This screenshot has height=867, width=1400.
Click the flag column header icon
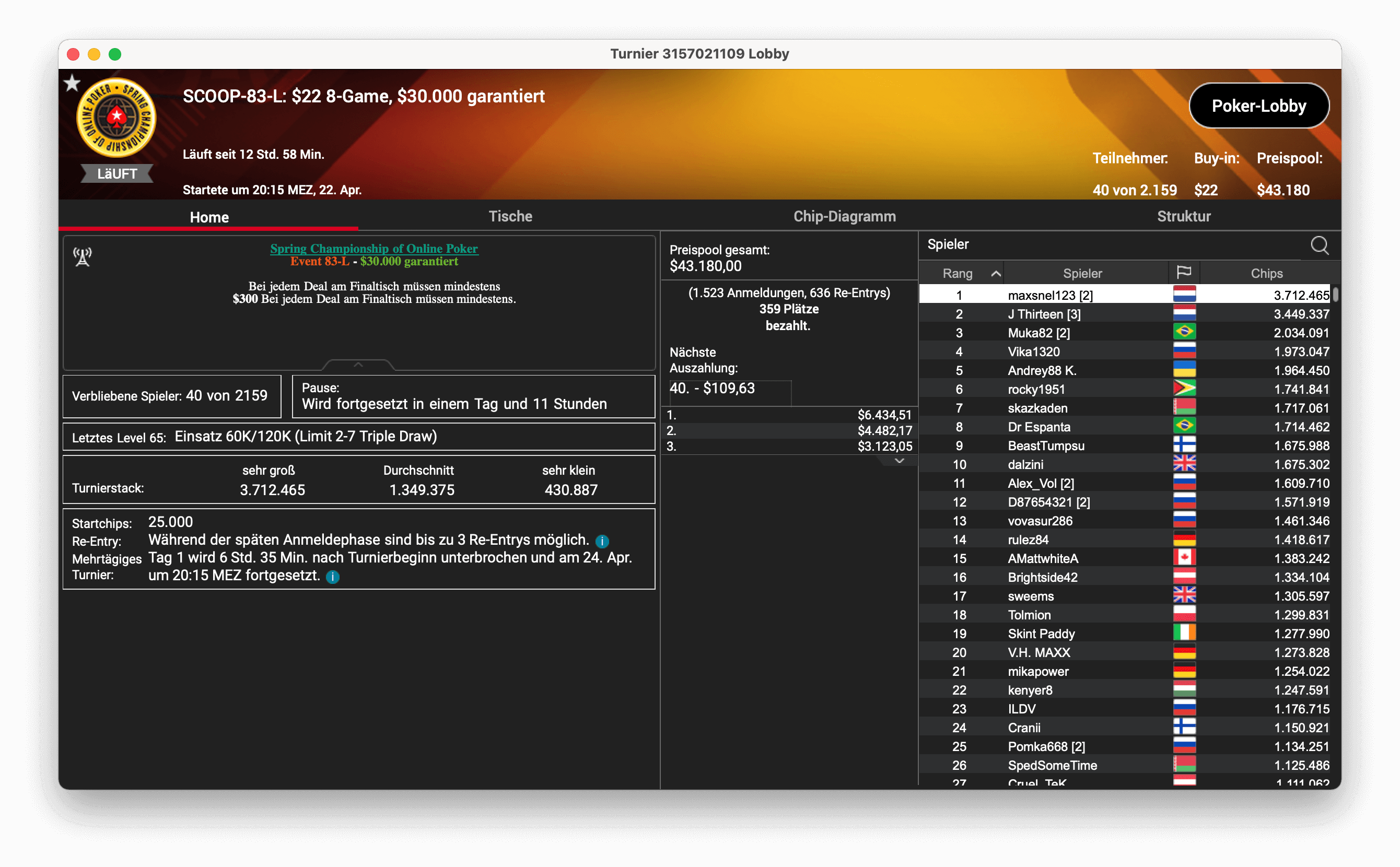(x=1184, y=272)
